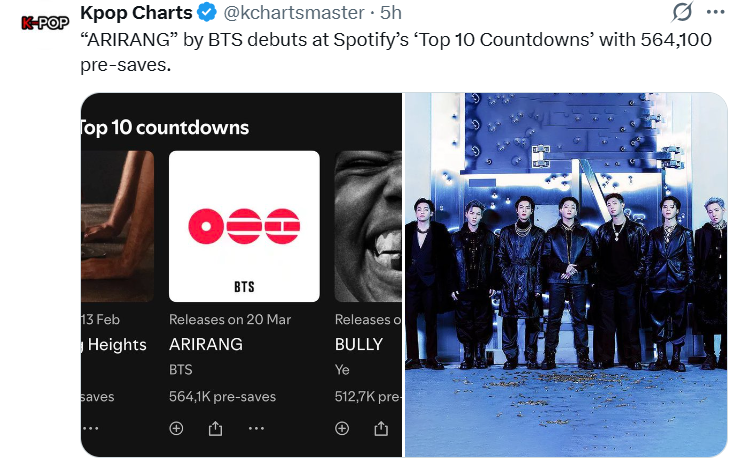This screenshot has width=747, height=474.
Task: Open the three-dot menu under ARIRANG
Action: 255,428
